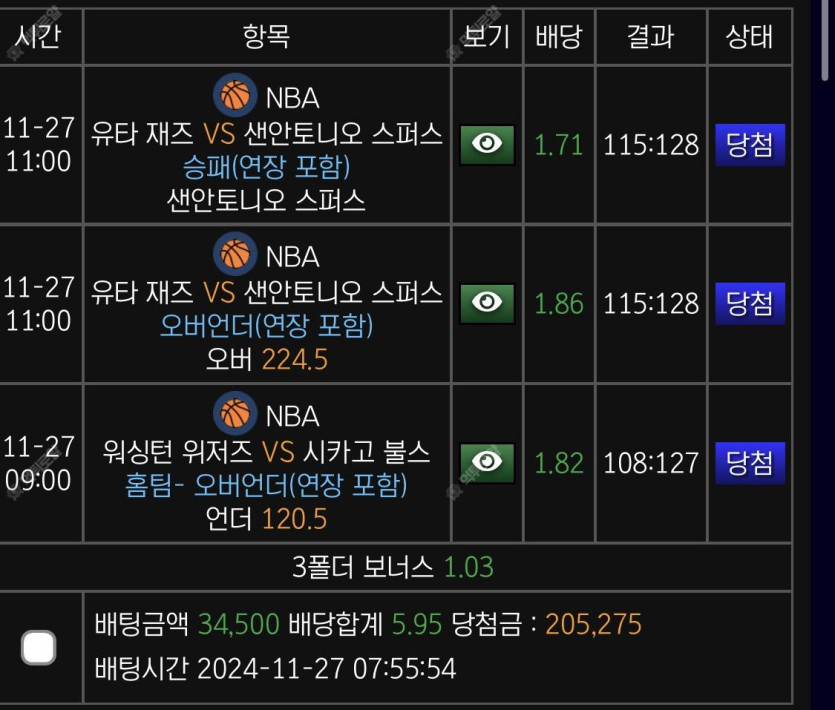Click the 보기 column header
Image resolution: width=835 pixels, height=710 pixels.
487,37
